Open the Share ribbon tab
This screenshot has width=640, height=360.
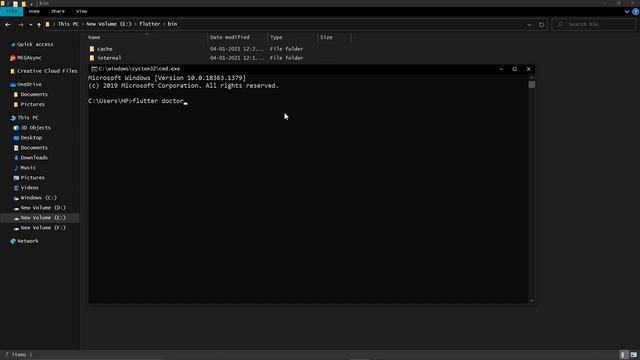tap(58, 11)
